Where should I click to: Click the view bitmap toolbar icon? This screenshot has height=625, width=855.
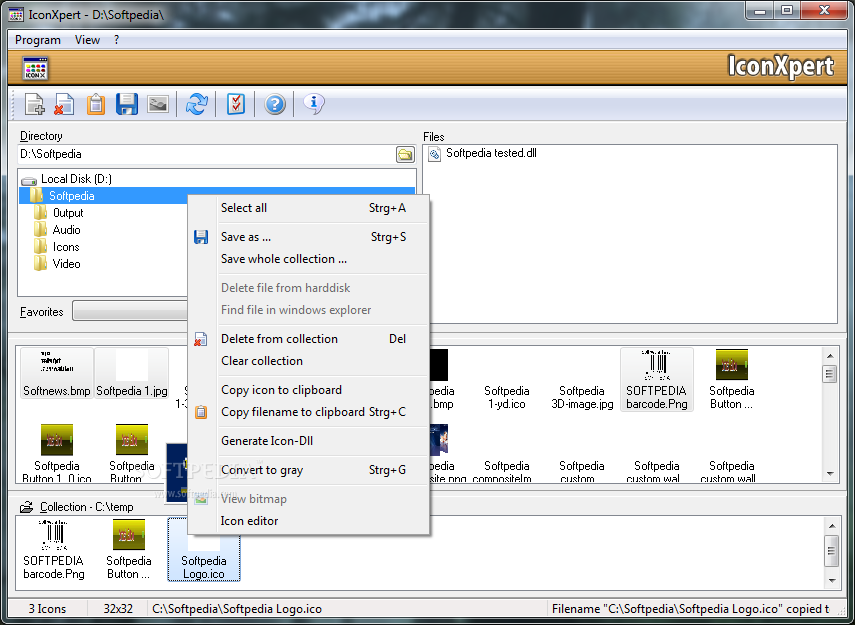pos(158,104)
